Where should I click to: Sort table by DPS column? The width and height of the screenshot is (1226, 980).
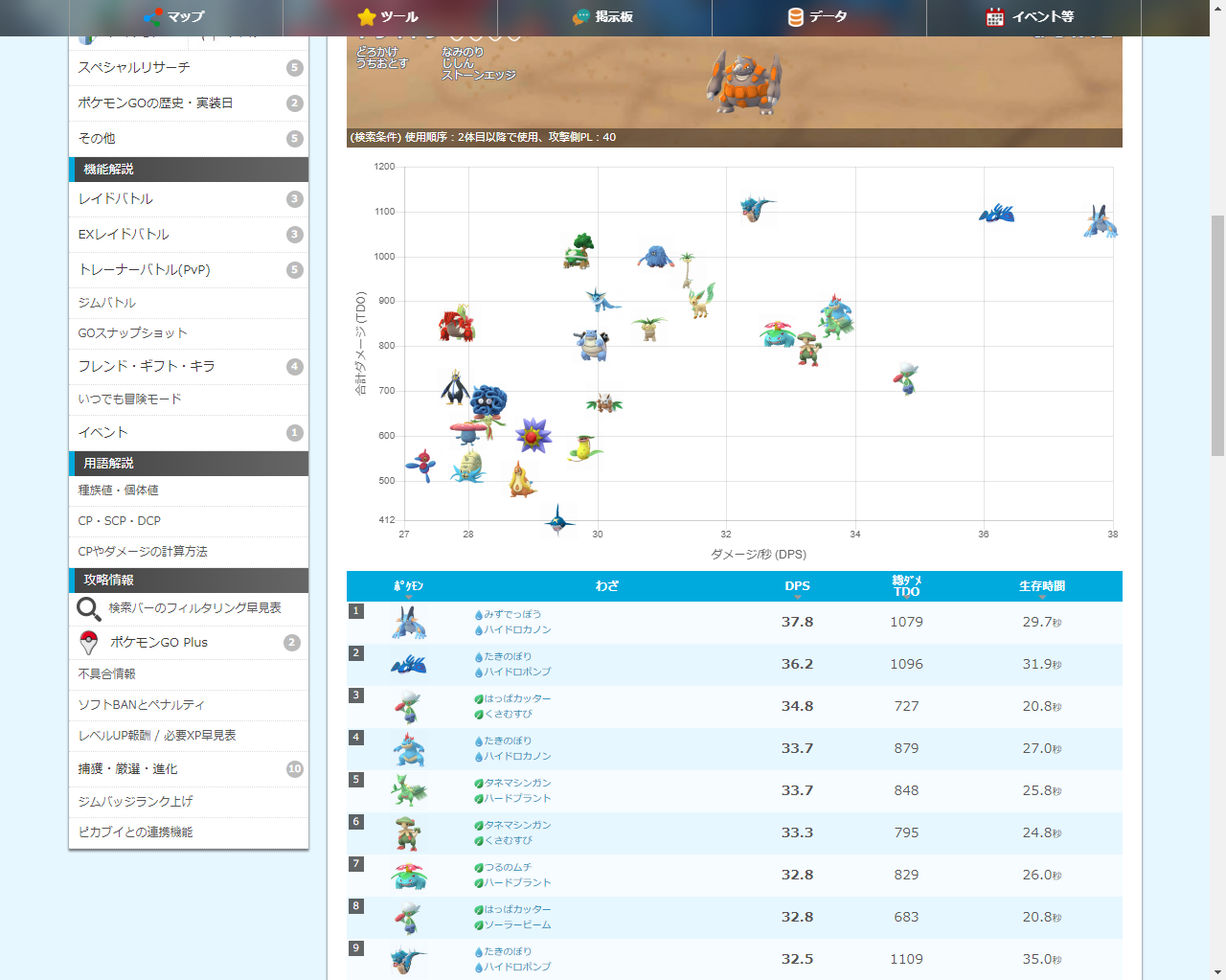point(798,586)
